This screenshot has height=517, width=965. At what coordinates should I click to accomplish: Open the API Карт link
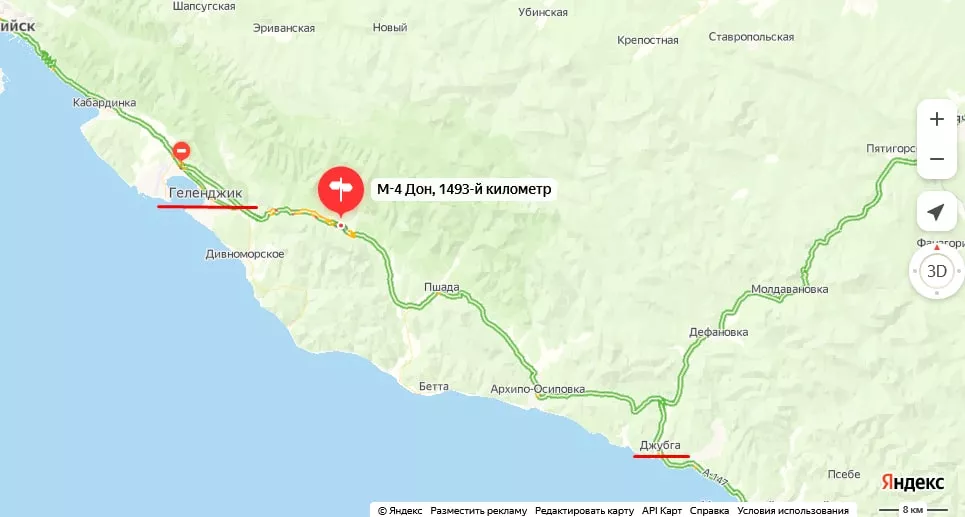tap(662, 510)
